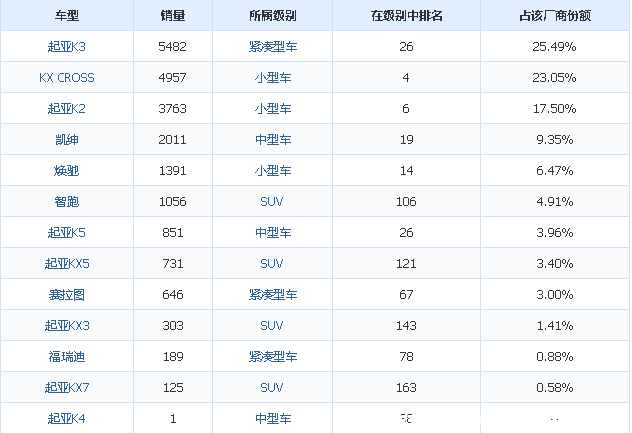Open the 智跑 model link
The height and width of the screenshot is (433, 632).
coord(67,201)
